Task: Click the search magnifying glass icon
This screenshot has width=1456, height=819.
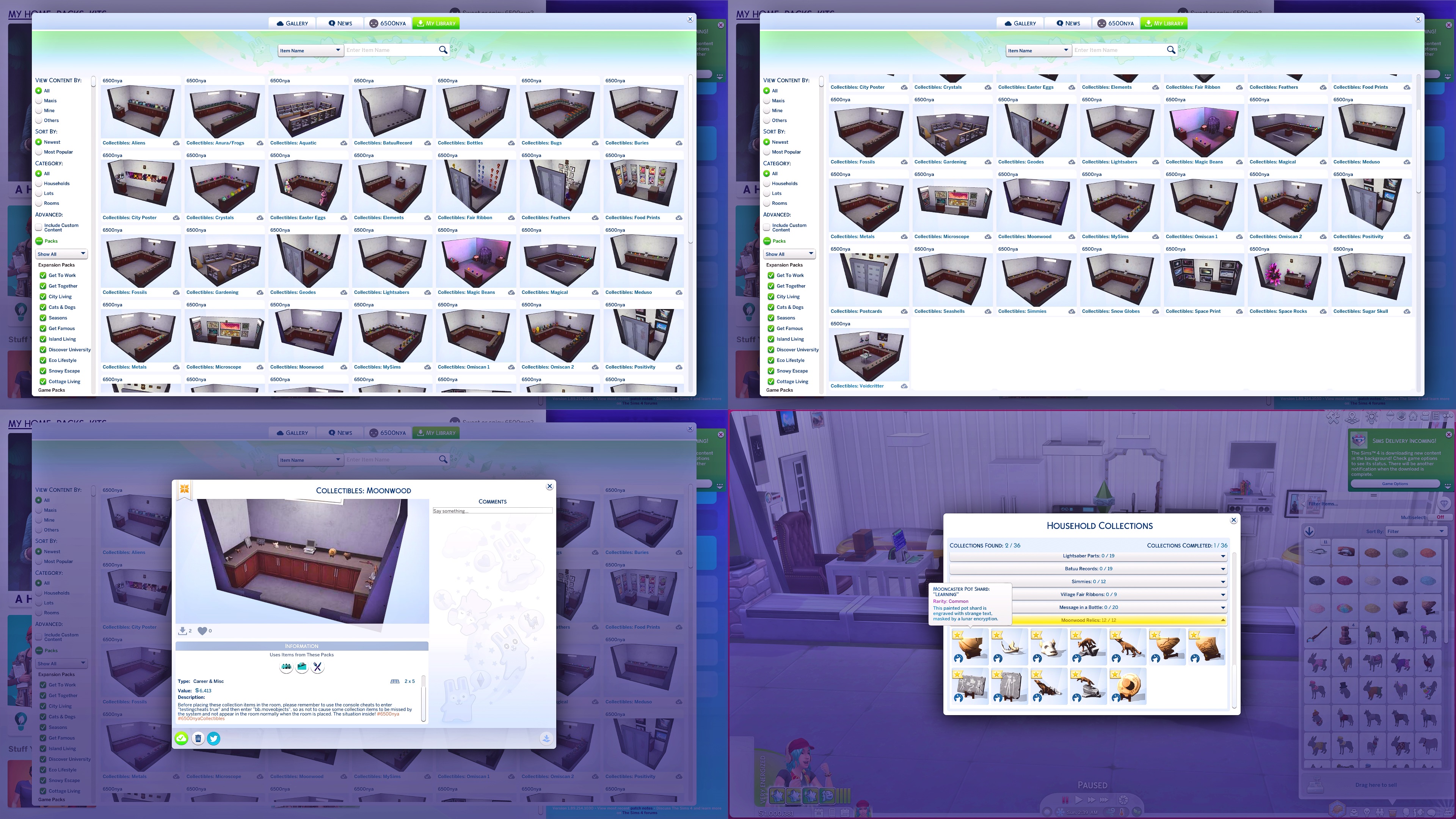Action: (x=443, y=50)
